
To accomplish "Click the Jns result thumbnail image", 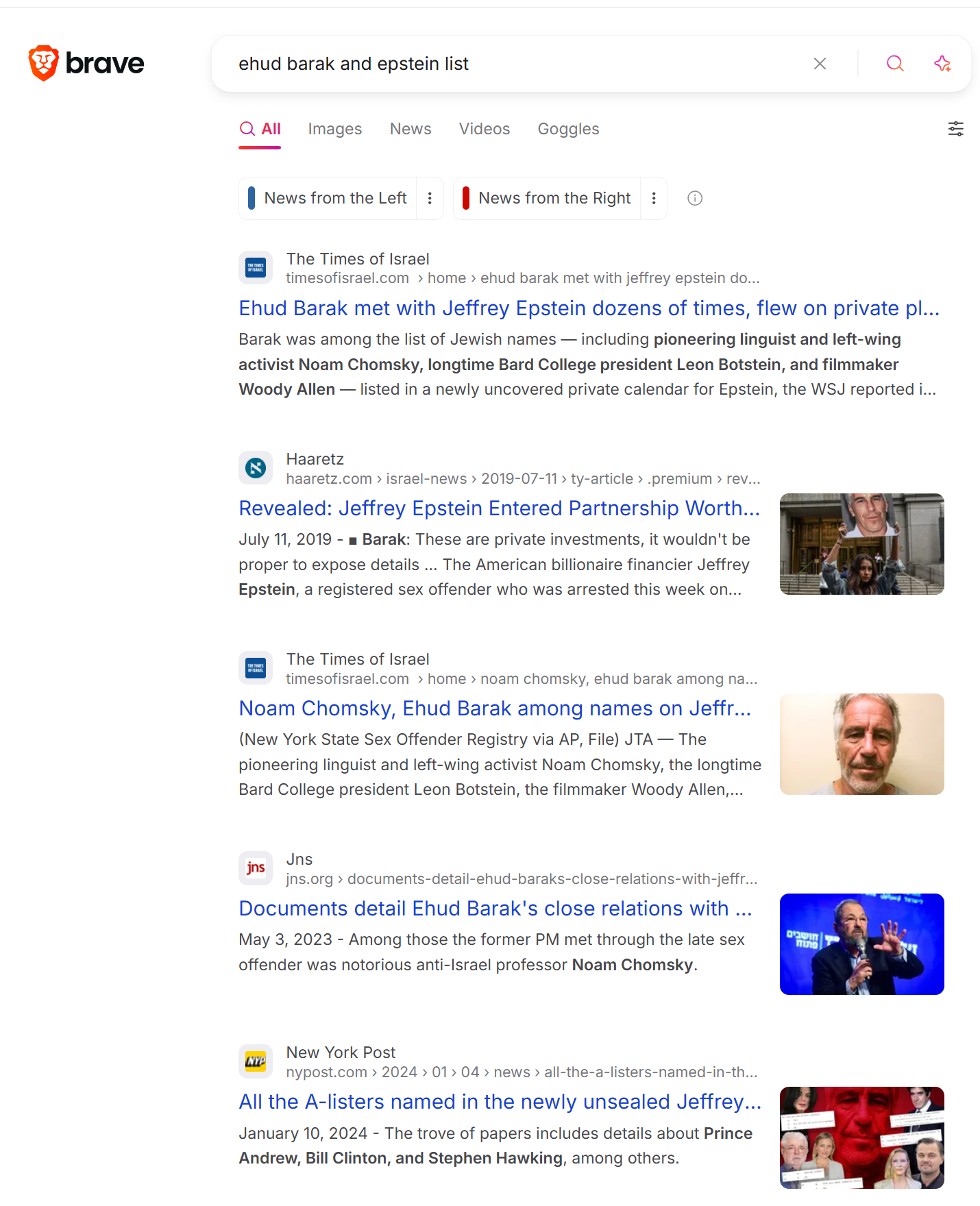I will 862,944.
